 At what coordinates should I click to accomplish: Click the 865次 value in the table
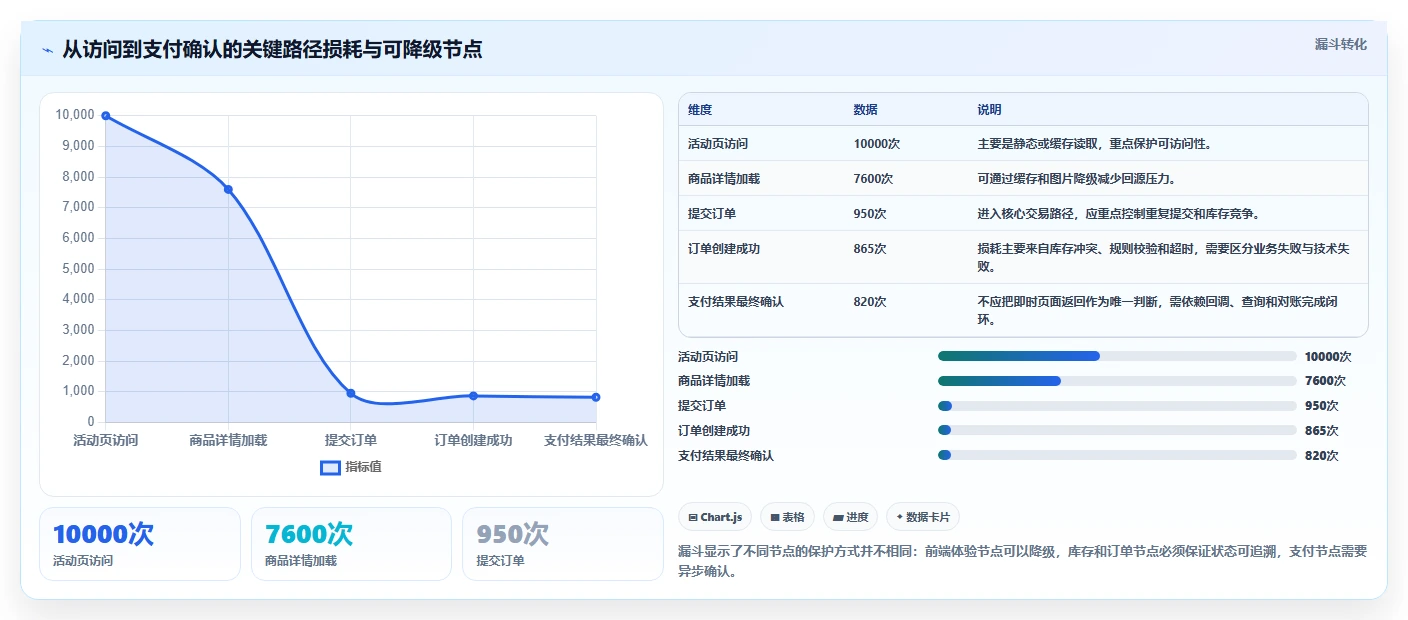(870, 249)
